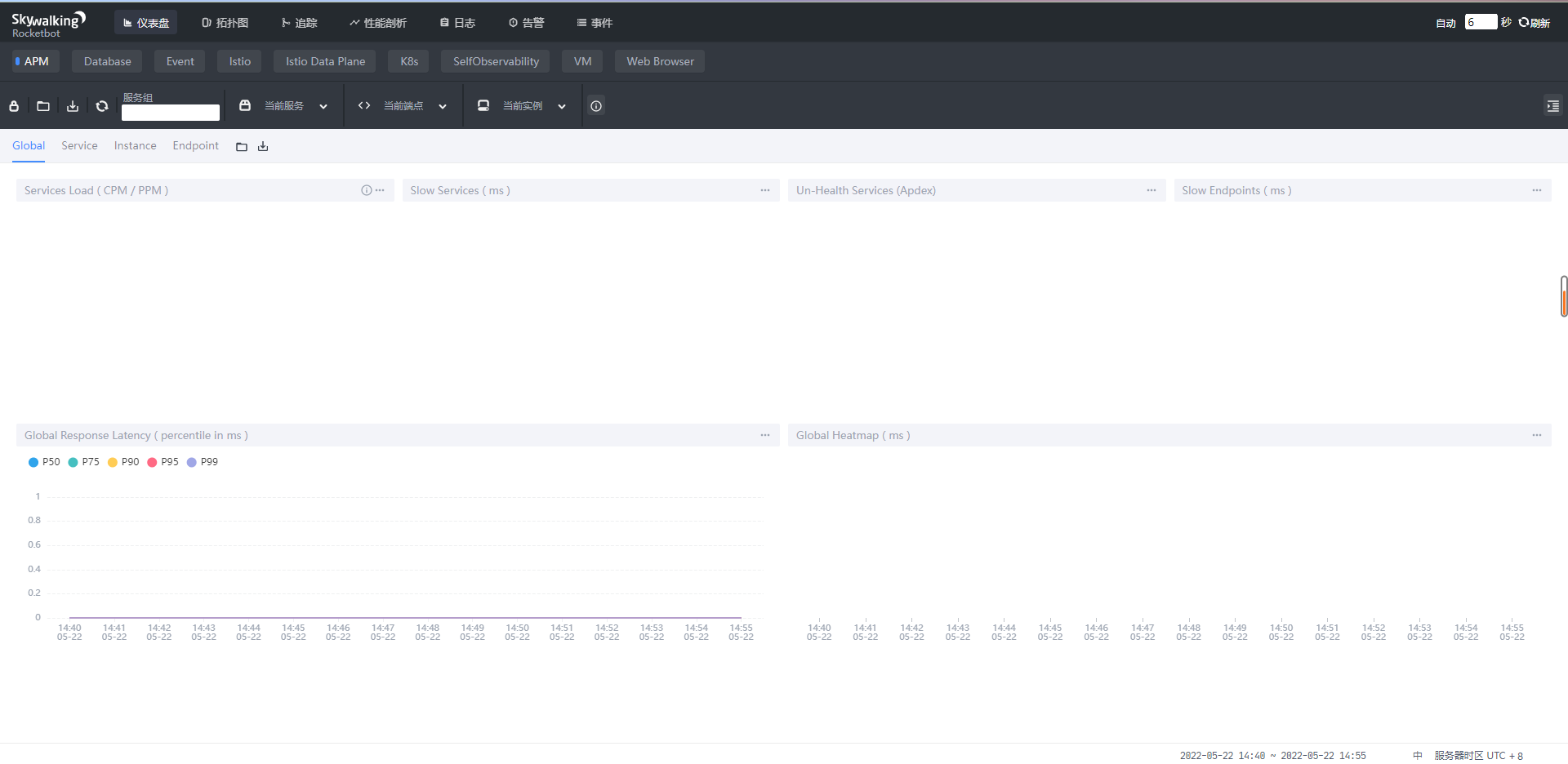Click the refresh interval seconds input
Viewport: 1568px width, 764px height.
(x=1481, y=22)
